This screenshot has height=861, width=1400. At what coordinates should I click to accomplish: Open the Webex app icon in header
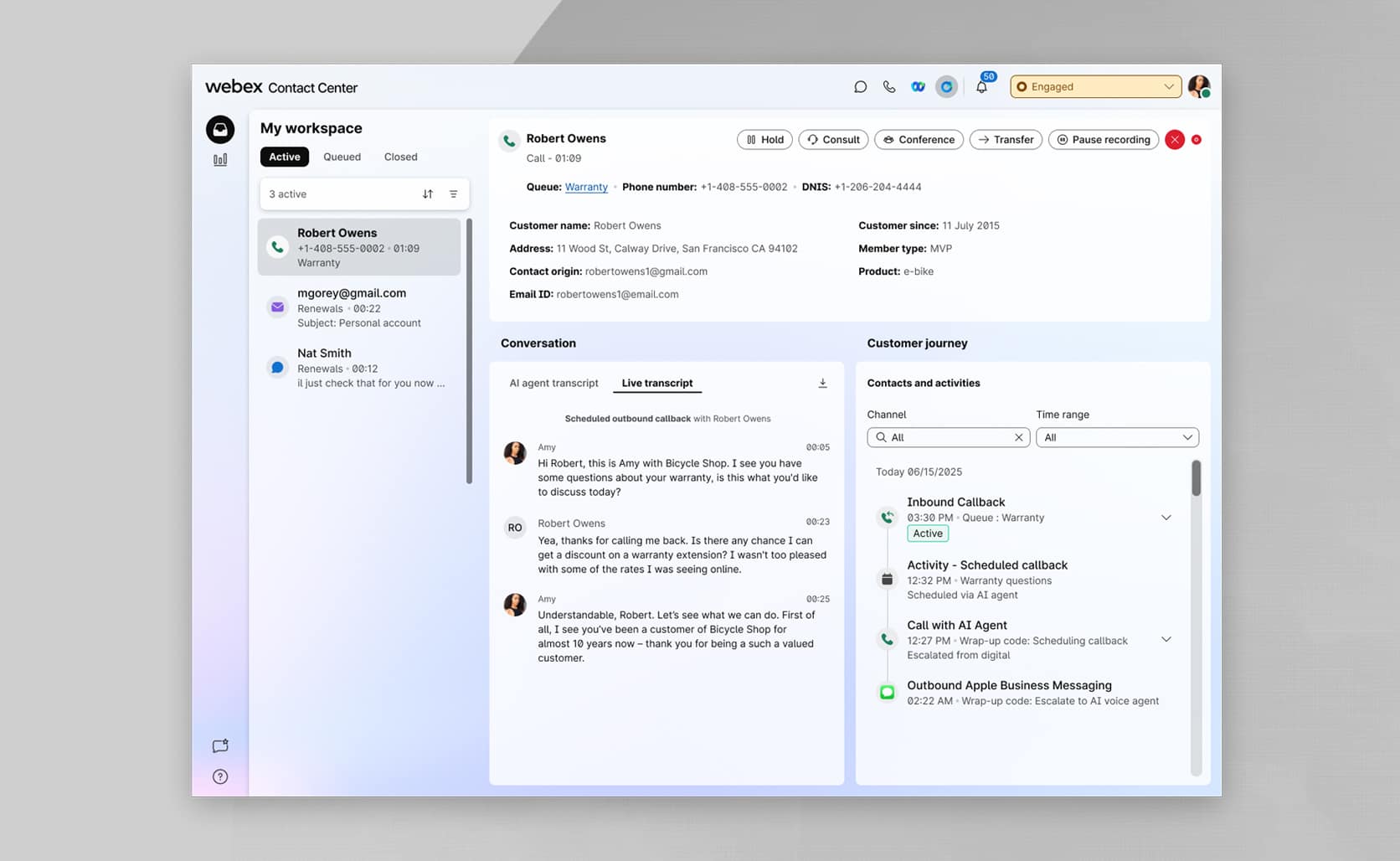point(918,87)
